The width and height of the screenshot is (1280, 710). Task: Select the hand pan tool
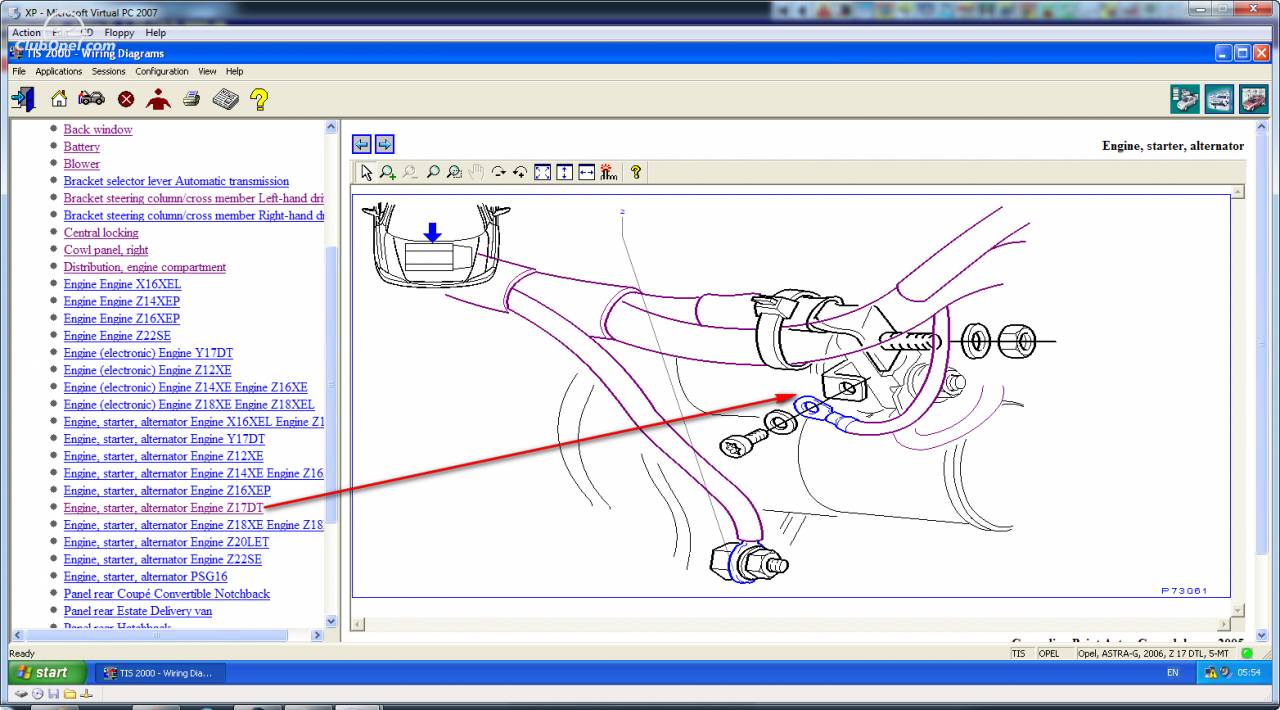click(476, 172)
